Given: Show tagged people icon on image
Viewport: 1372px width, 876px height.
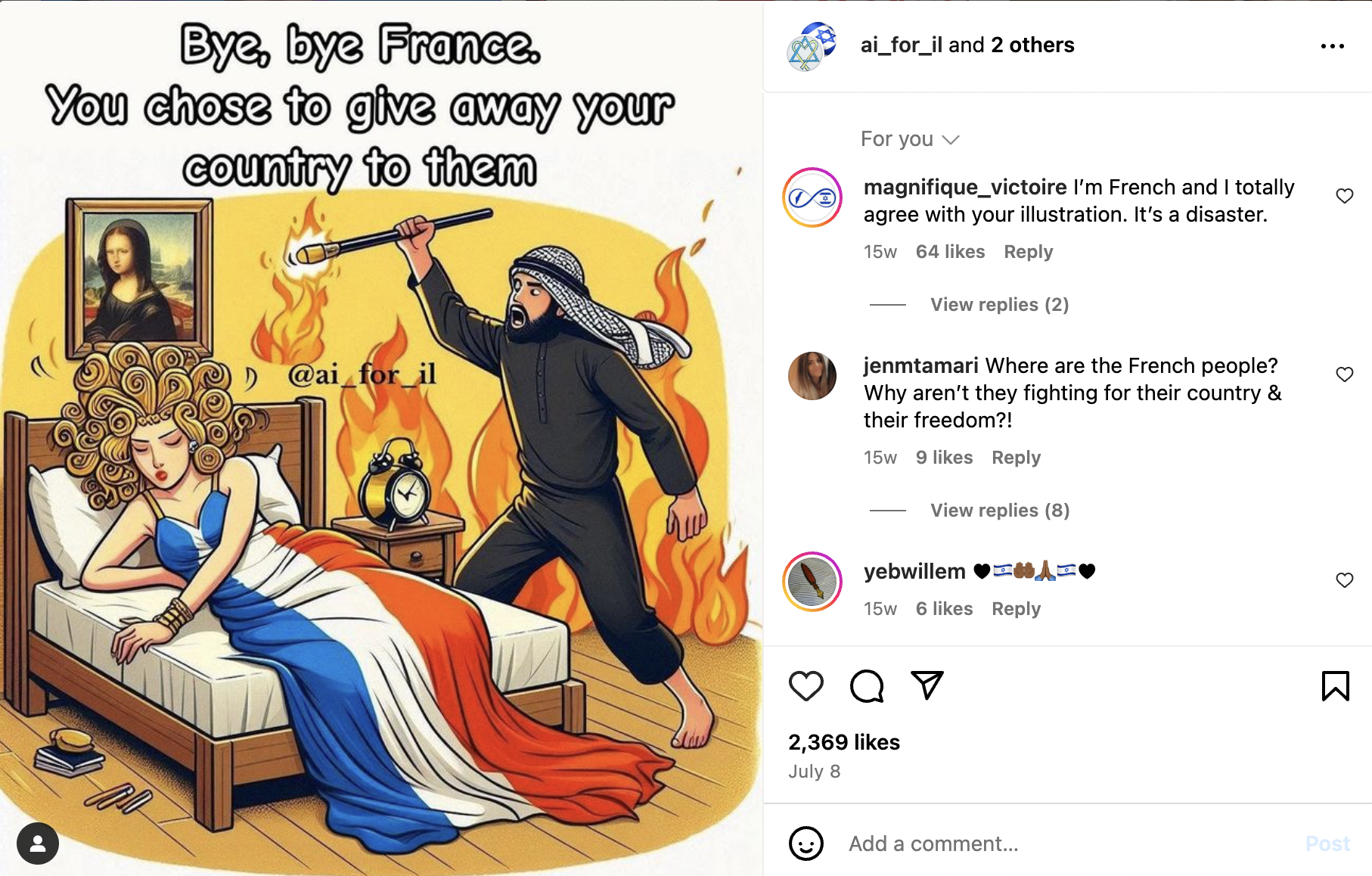Looking at the screenshot, I should tap(38, 843).
